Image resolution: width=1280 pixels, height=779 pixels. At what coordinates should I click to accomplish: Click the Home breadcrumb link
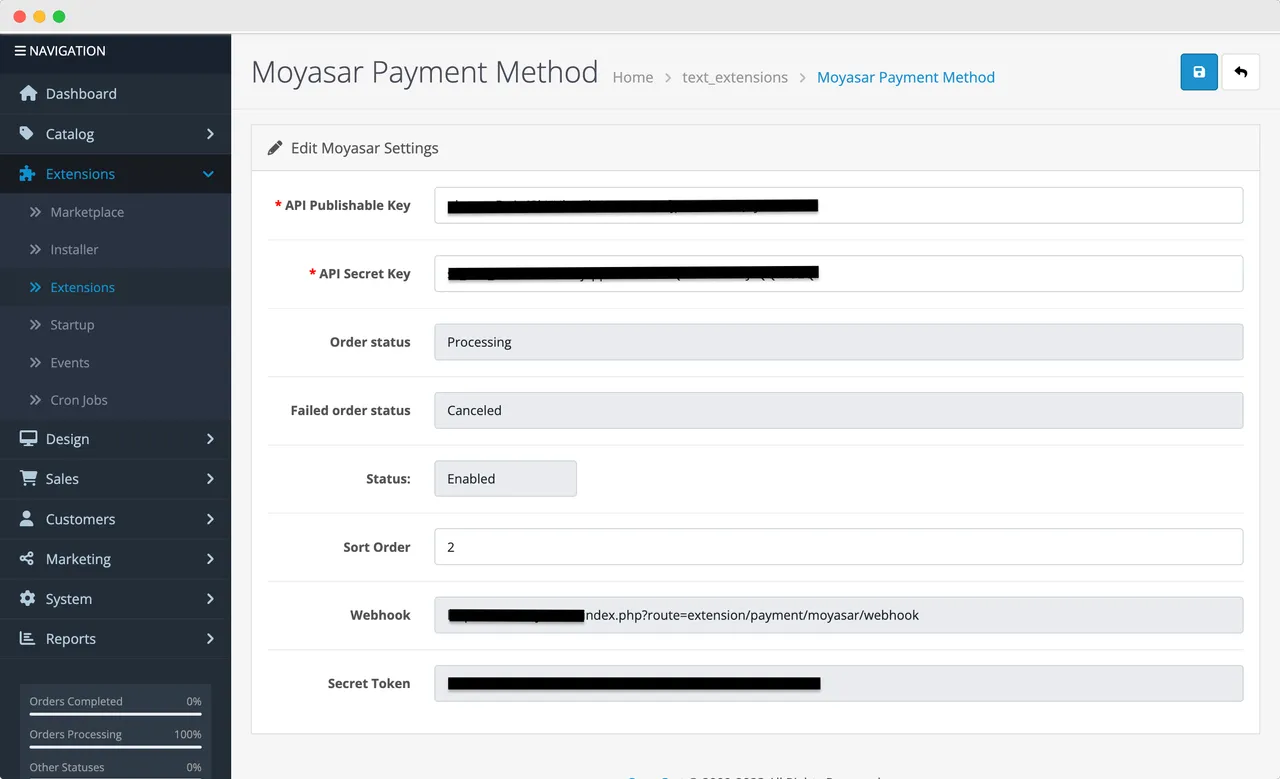click(632, 77)
